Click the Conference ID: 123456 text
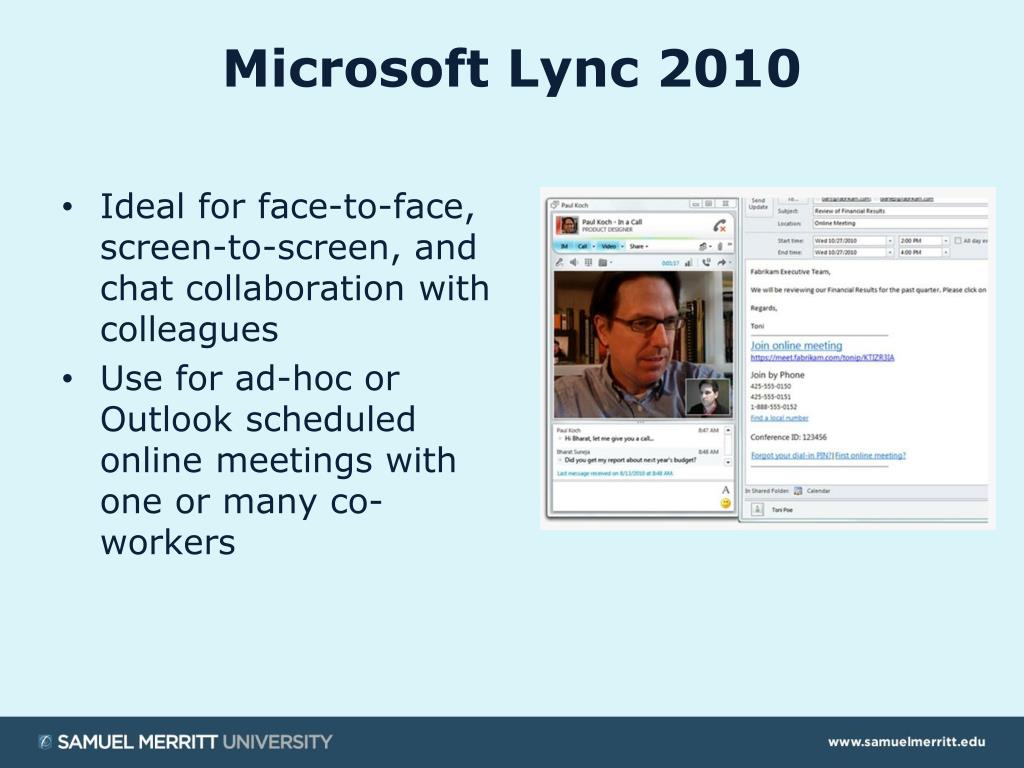This screenshot has width=1024, height=768. point(788,438)
